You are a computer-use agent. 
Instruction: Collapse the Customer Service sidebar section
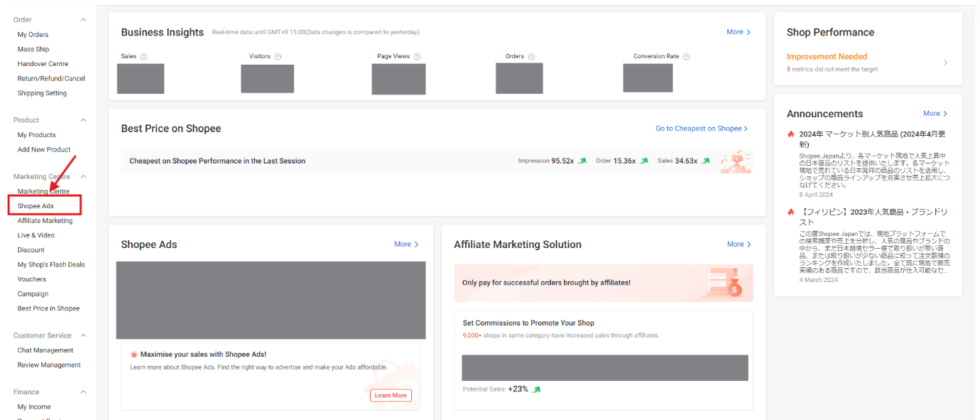(84, 336)
